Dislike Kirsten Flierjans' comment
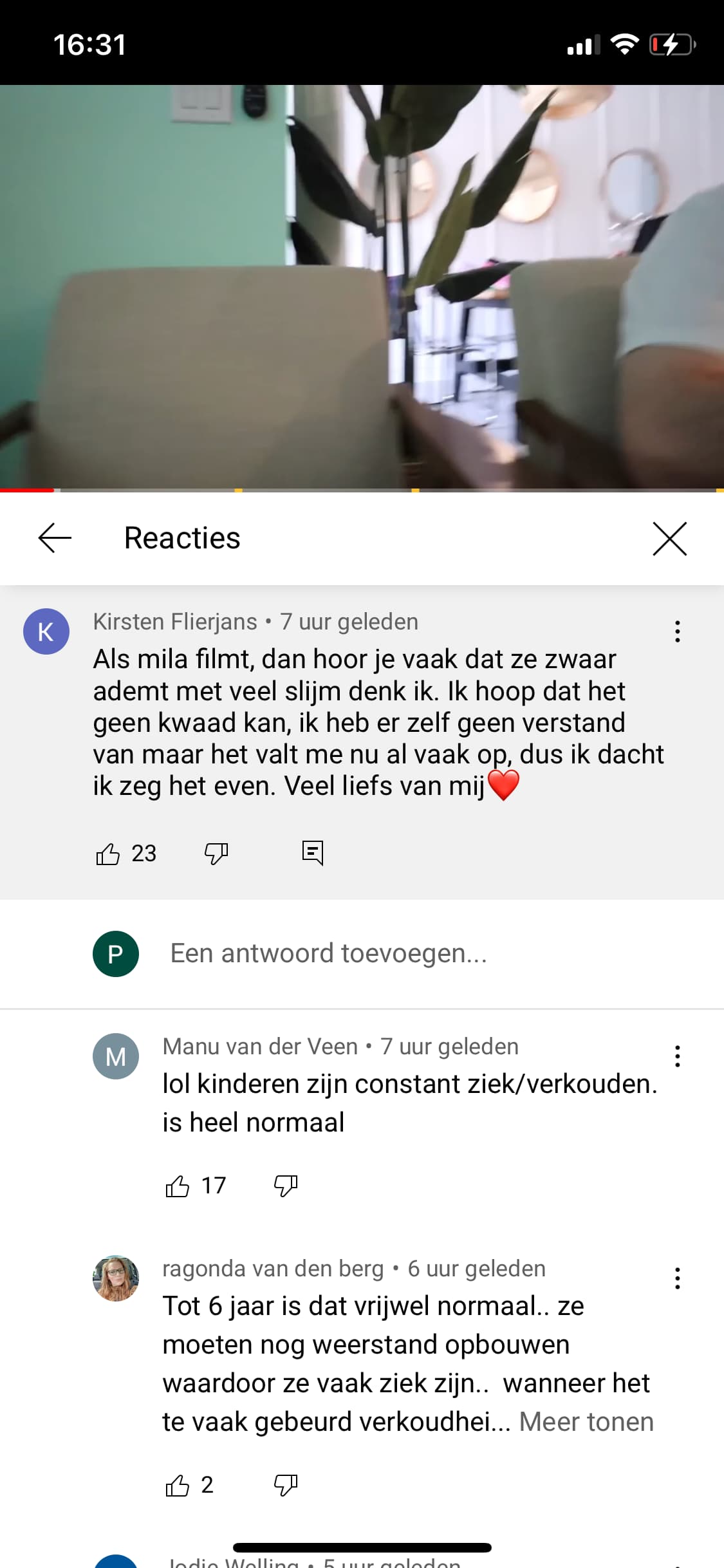 (216, 854)
